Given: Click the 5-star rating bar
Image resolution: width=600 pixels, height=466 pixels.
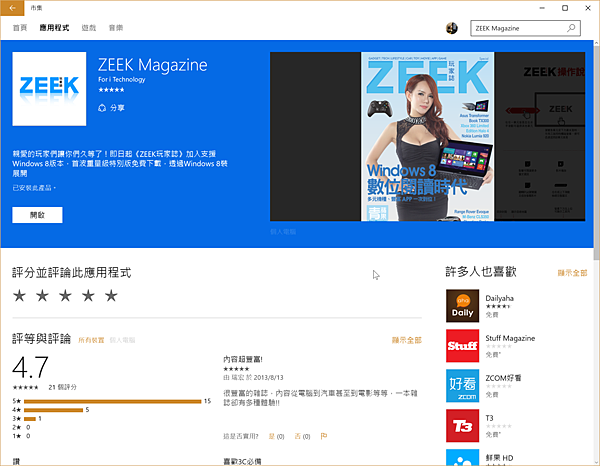Looking at the screenshot, I should click(x=112, y=401).
